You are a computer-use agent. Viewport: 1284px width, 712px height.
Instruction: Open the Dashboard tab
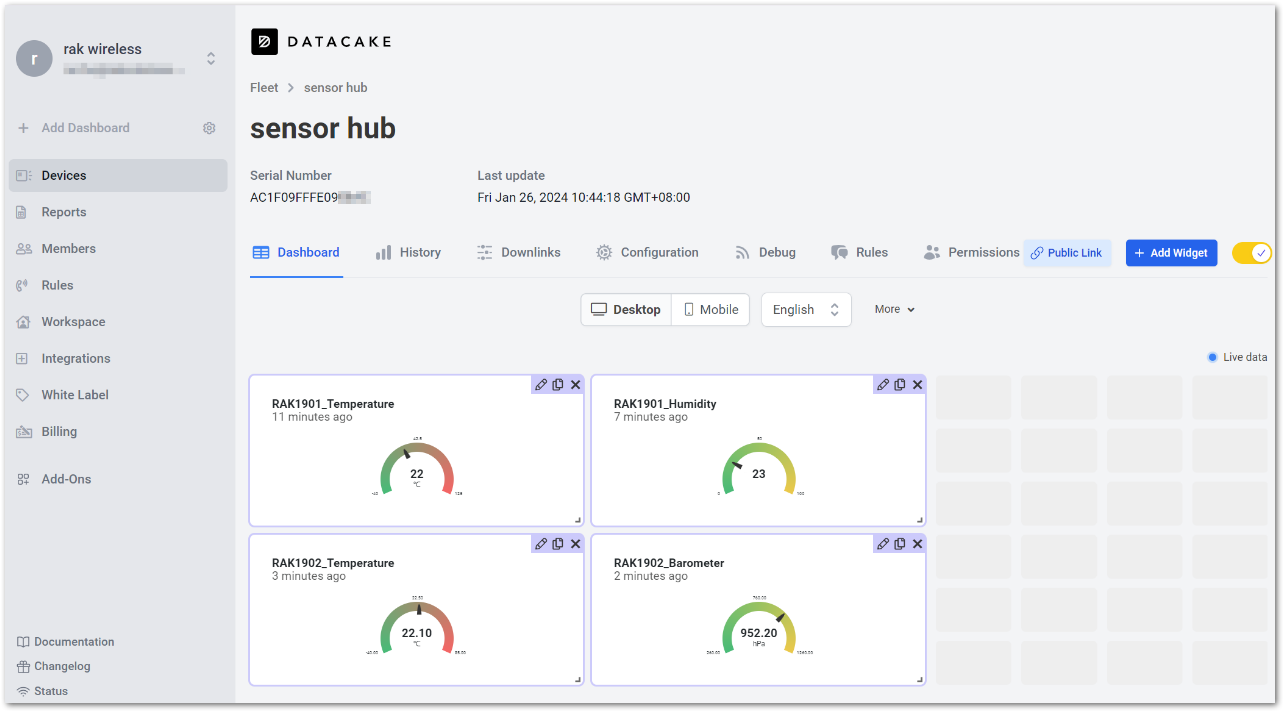coord(296,252)
